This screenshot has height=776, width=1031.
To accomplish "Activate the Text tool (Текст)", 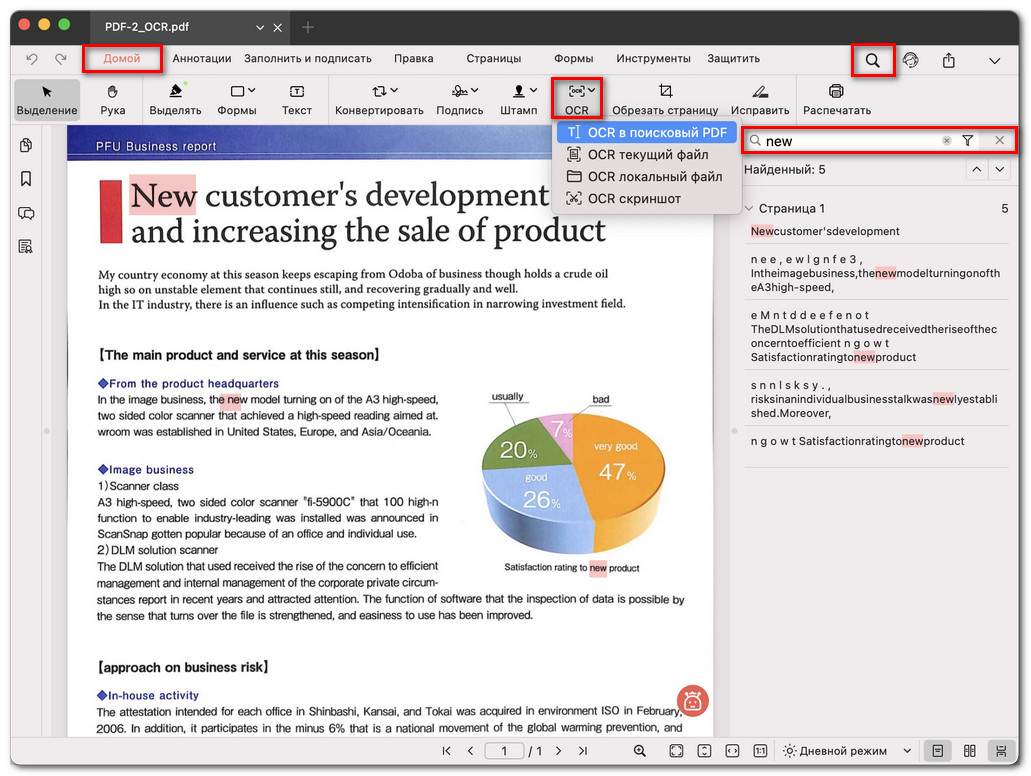I will (x=296, y=98).
